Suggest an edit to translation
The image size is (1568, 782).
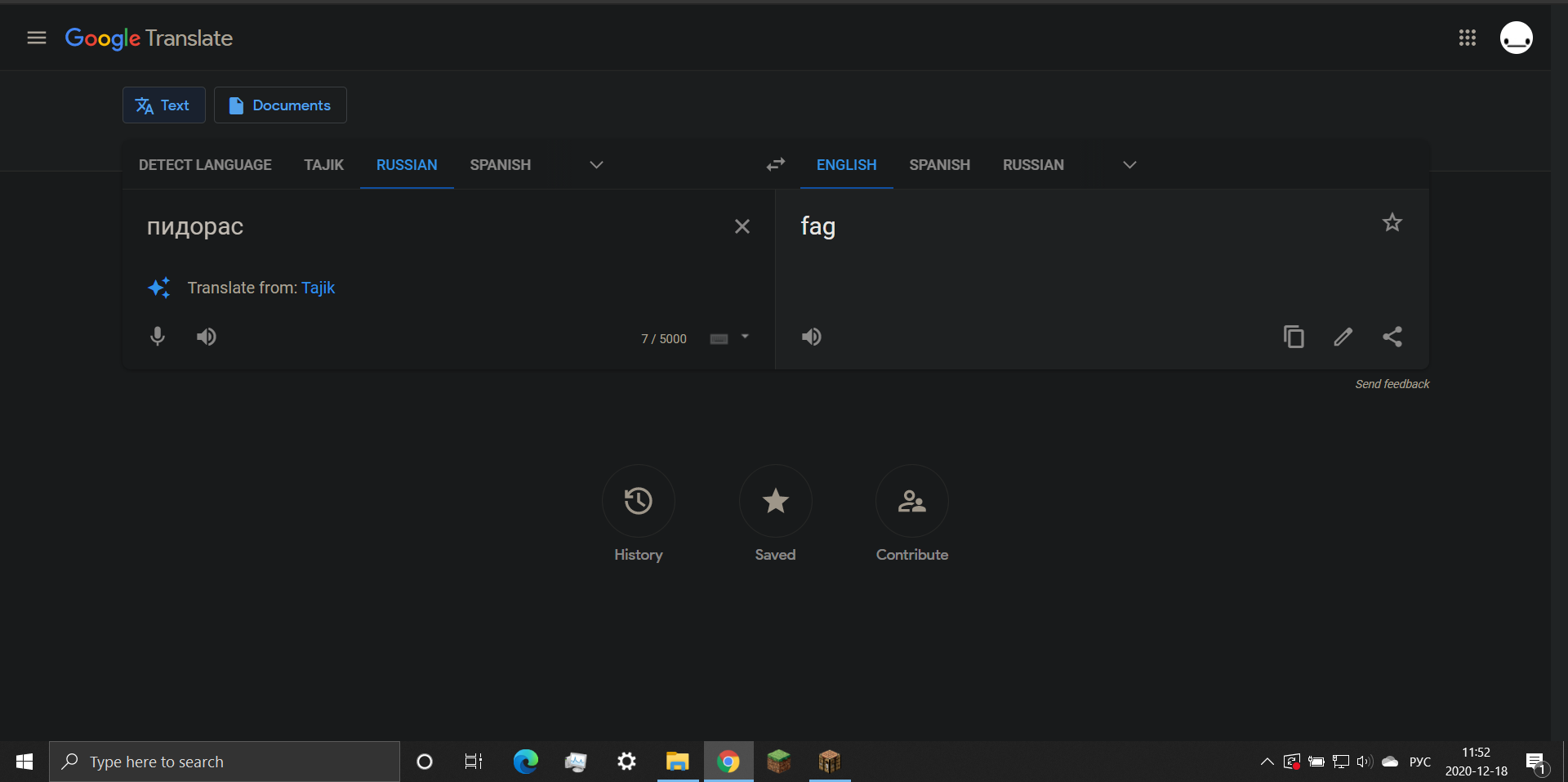[x=1343, y=337]
